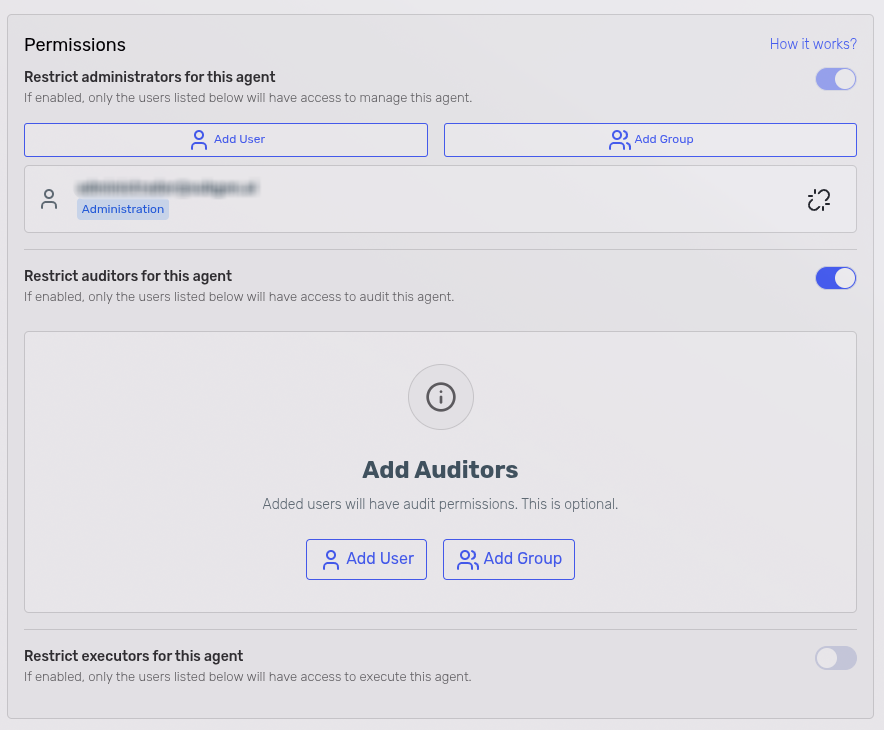Click the group icon in auditors Add Group button

467,559
